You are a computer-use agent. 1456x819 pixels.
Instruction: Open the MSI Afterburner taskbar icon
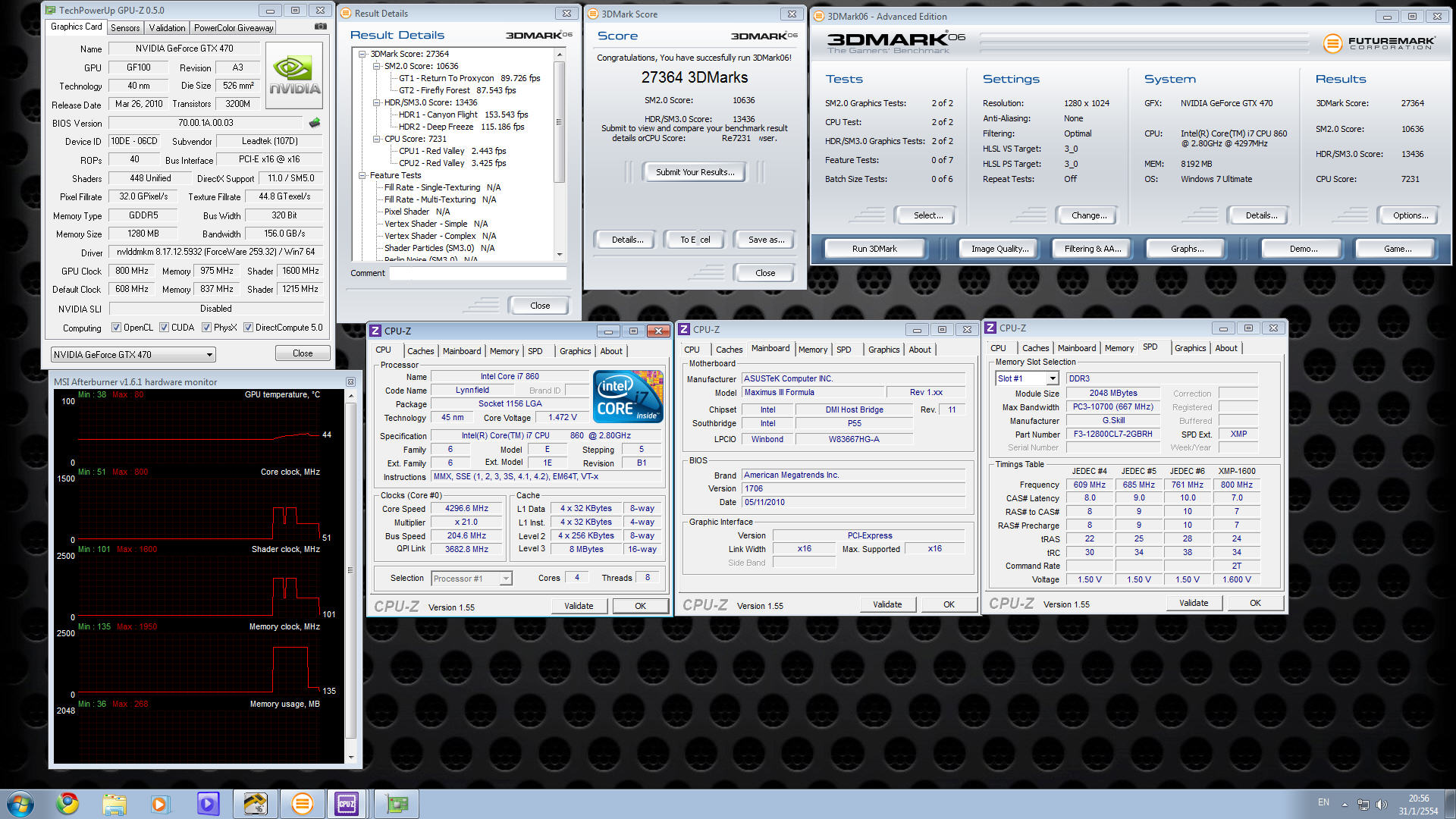click(x=255, y=804)
